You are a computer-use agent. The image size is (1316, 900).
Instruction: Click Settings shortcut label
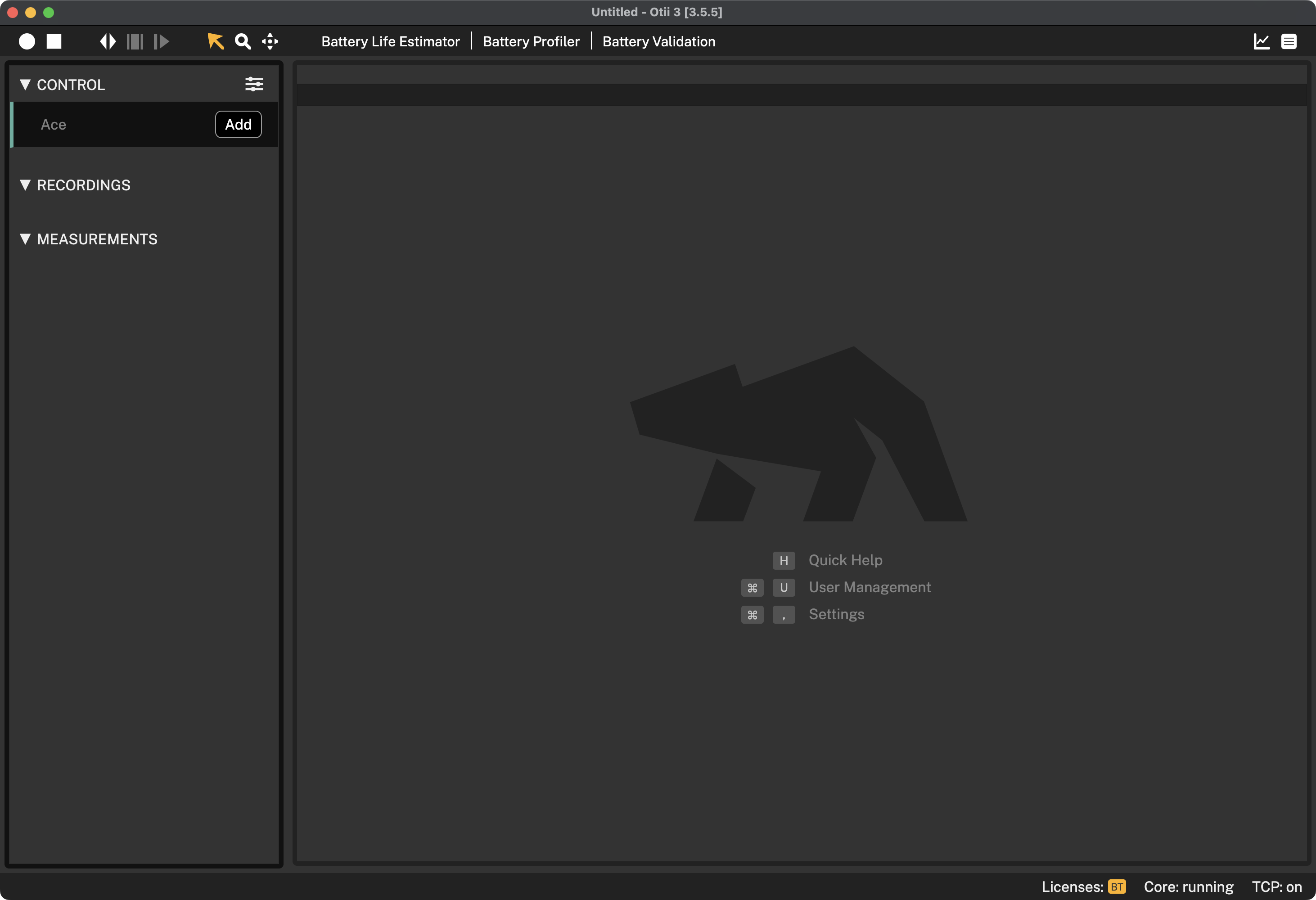point(836,614)
